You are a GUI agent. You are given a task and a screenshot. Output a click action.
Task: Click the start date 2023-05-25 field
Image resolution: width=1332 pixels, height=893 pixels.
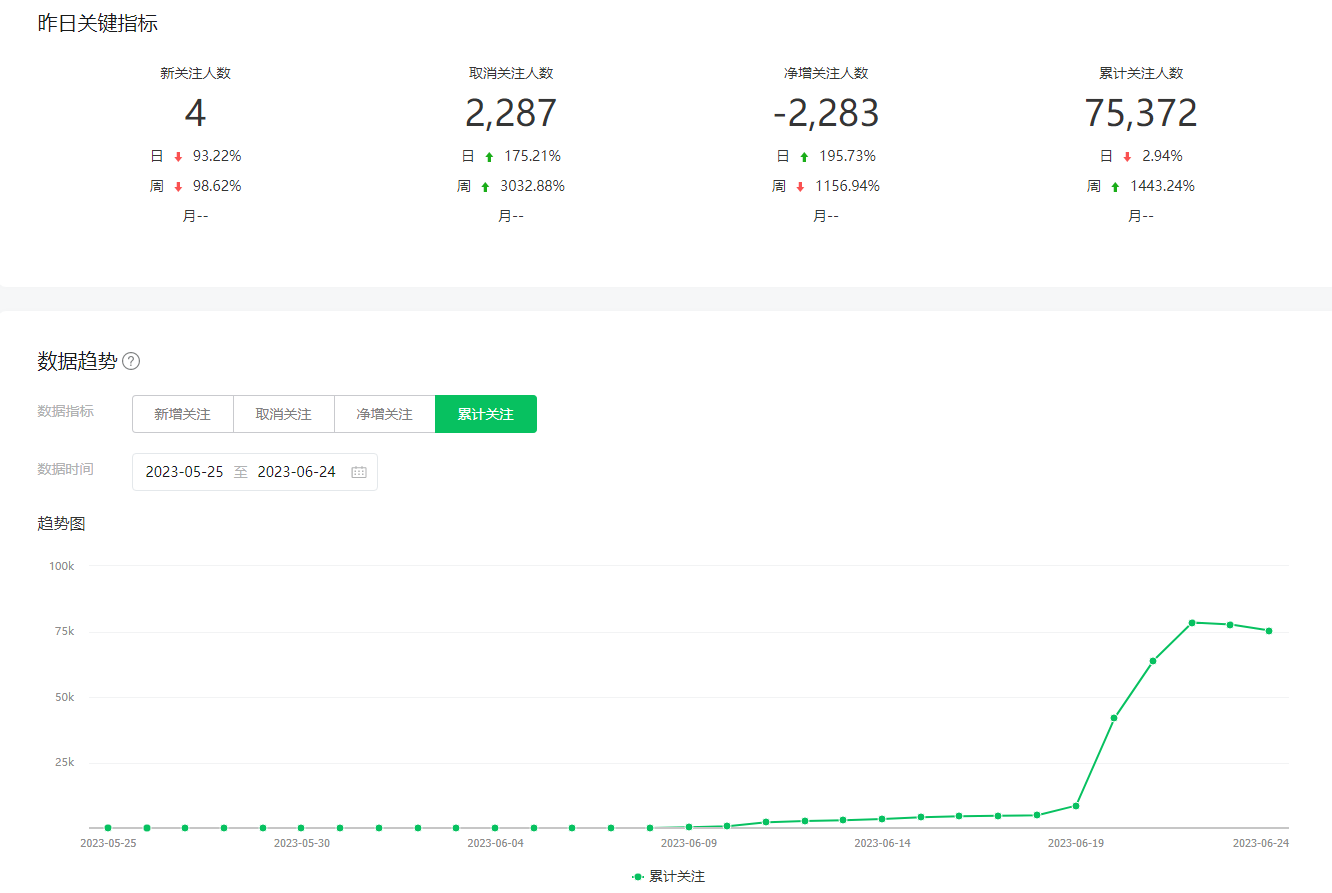[x=184, y=472]
